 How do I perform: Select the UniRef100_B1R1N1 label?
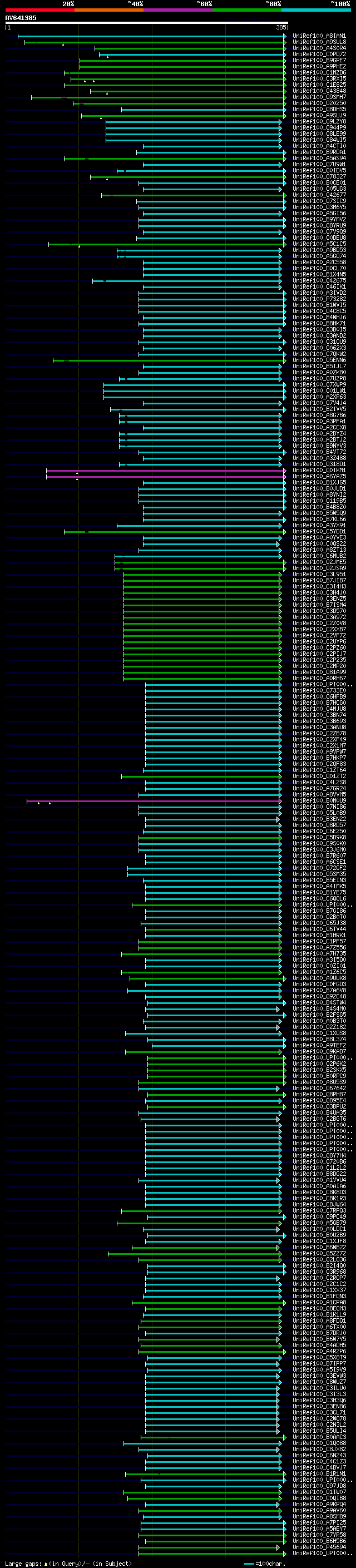(x=319, y=1473)
